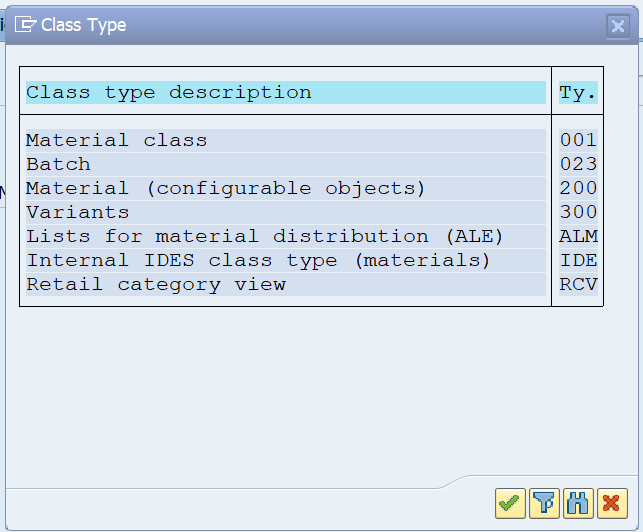Select the Material class row
This screenshot has width=643, height=532.
286,140
